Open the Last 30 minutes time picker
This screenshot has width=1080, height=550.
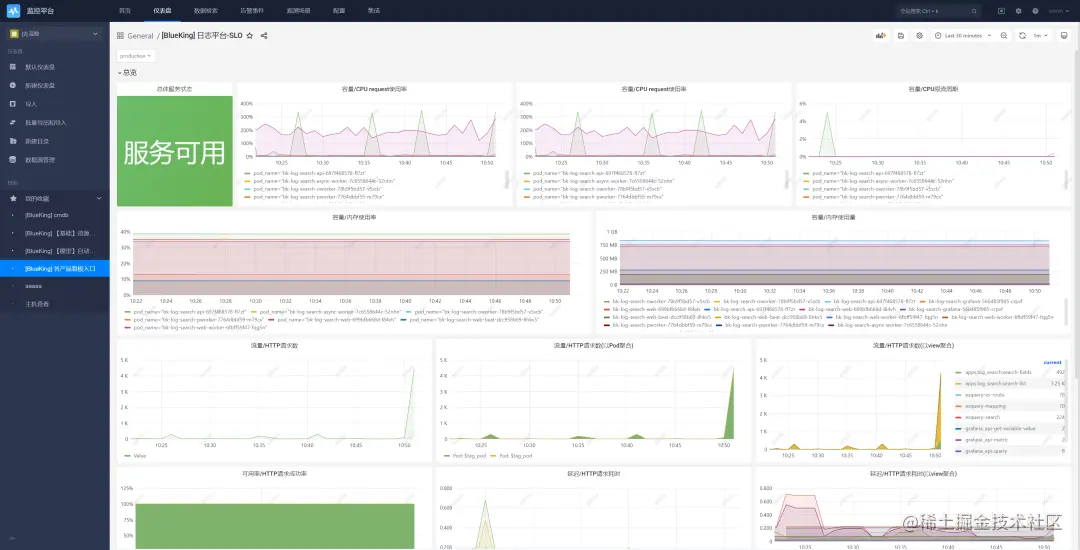[x=963, y=36]
